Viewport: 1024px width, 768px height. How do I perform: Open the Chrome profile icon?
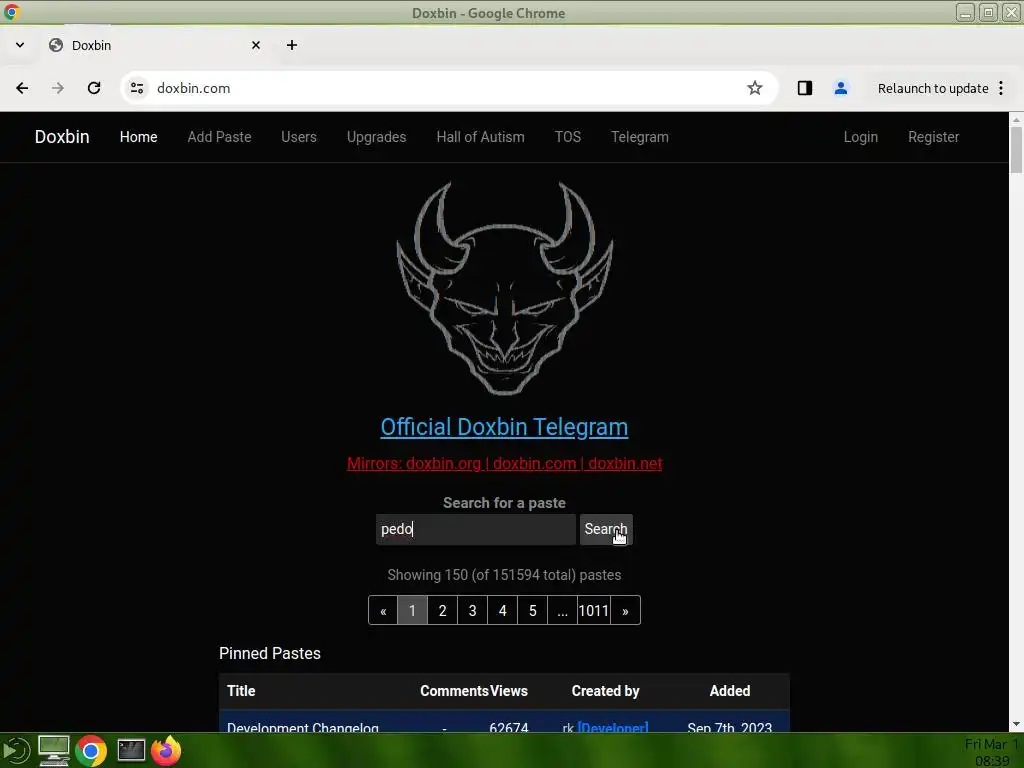pyautogui.click(x=840, y=88)
